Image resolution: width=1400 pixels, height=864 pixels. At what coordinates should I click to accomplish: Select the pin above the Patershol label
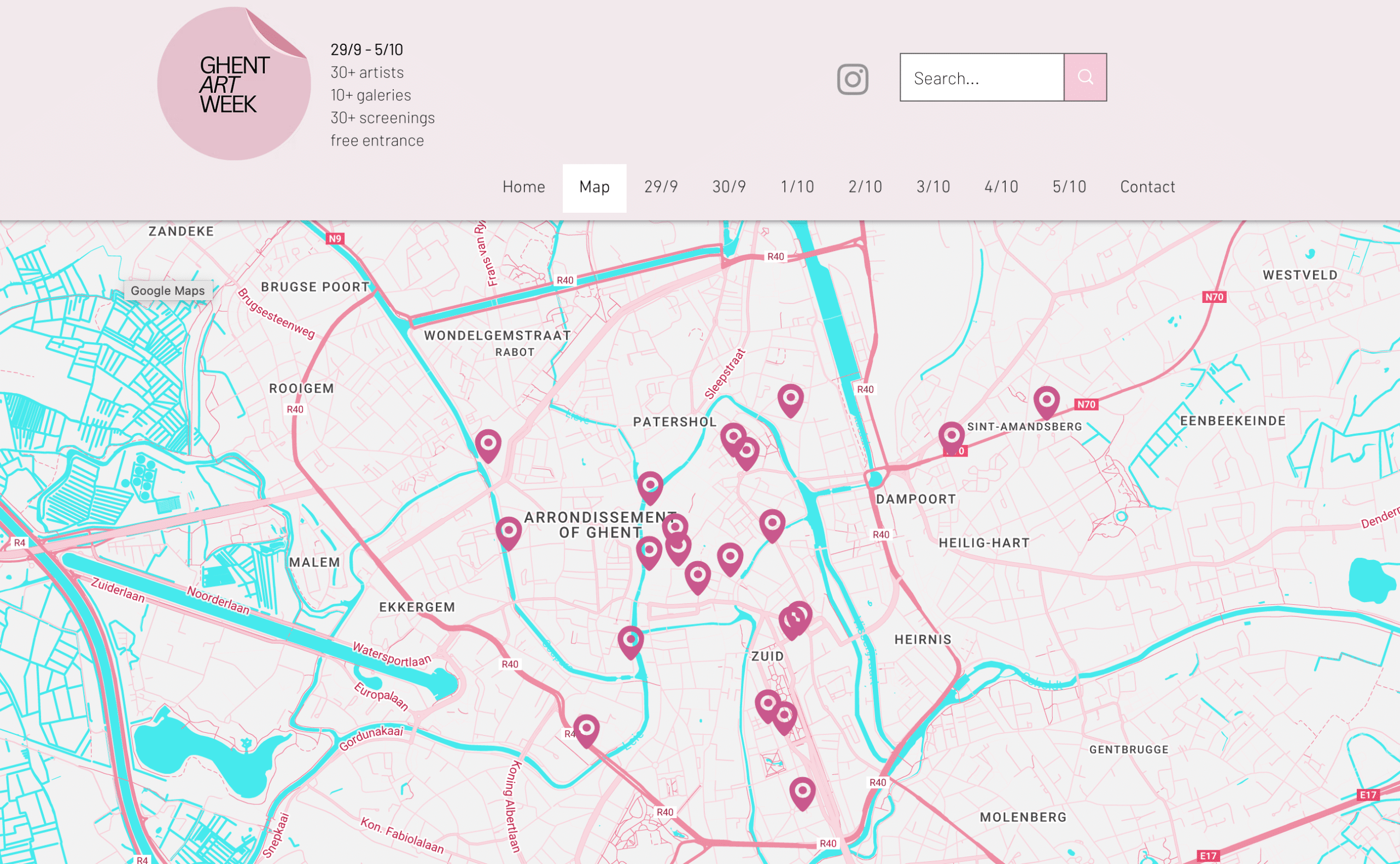(790, 400)
